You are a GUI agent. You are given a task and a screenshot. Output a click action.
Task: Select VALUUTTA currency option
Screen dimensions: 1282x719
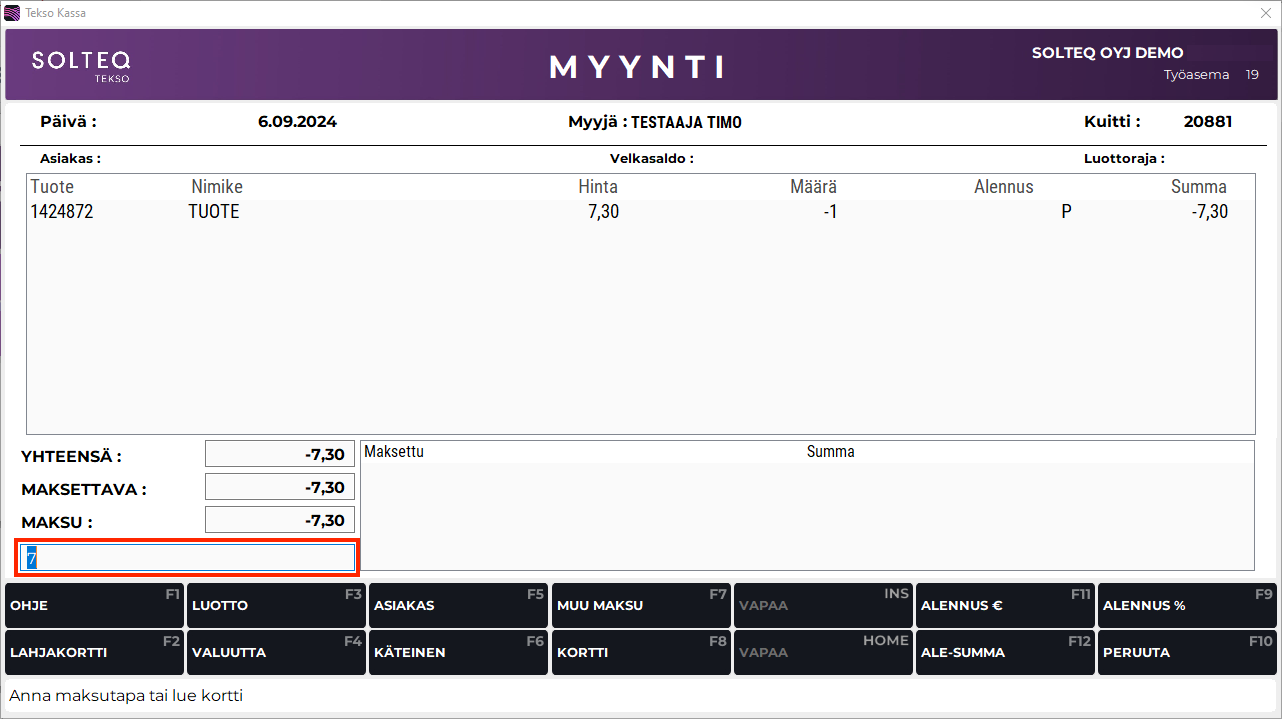[276, 652]
